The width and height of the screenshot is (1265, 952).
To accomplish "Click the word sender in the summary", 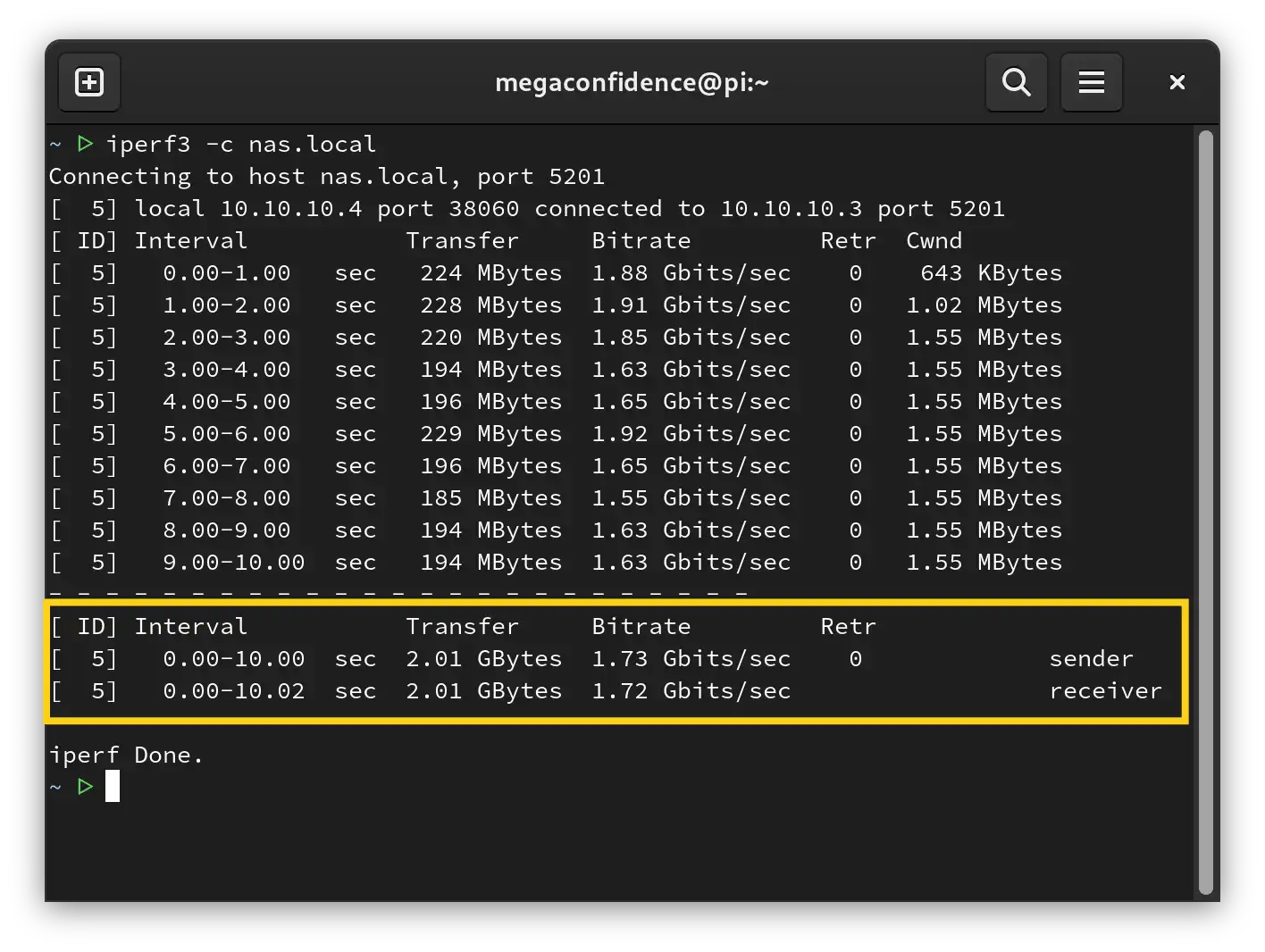I will click(x=1092, y=658).
